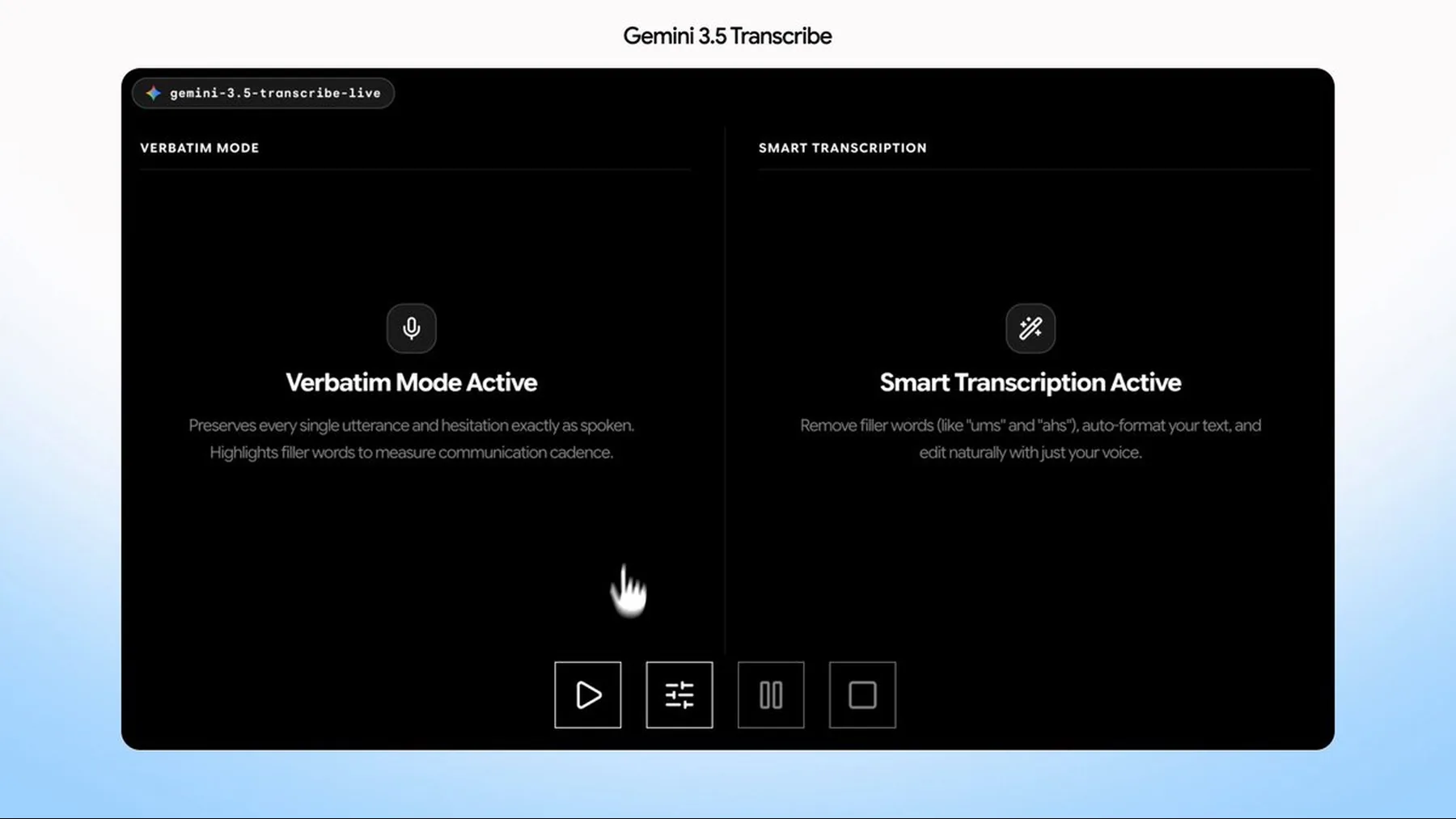The height and width of the screenshot is (819, 1456).
Task: Click the "SMART TRANSCRIPTION" panel header
Action: click(843, 148)
